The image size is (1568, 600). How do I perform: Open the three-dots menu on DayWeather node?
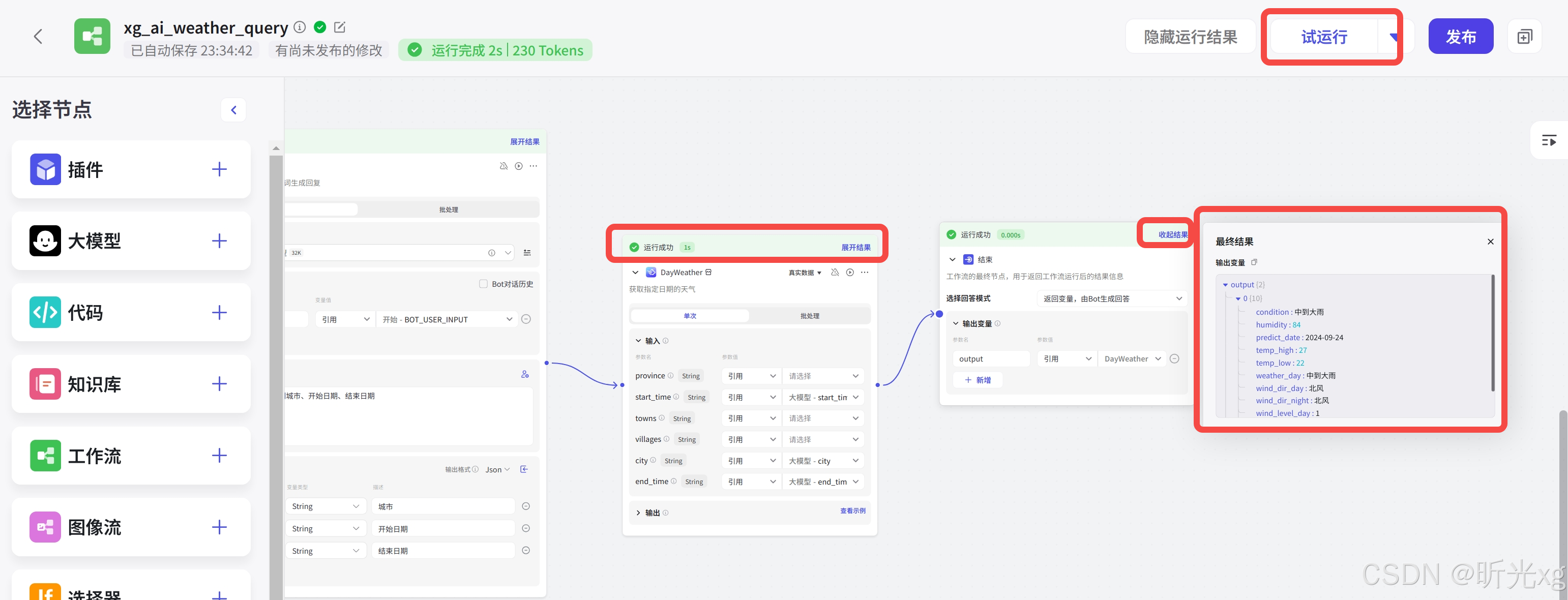pyautogui.click(x=865, y=273)
